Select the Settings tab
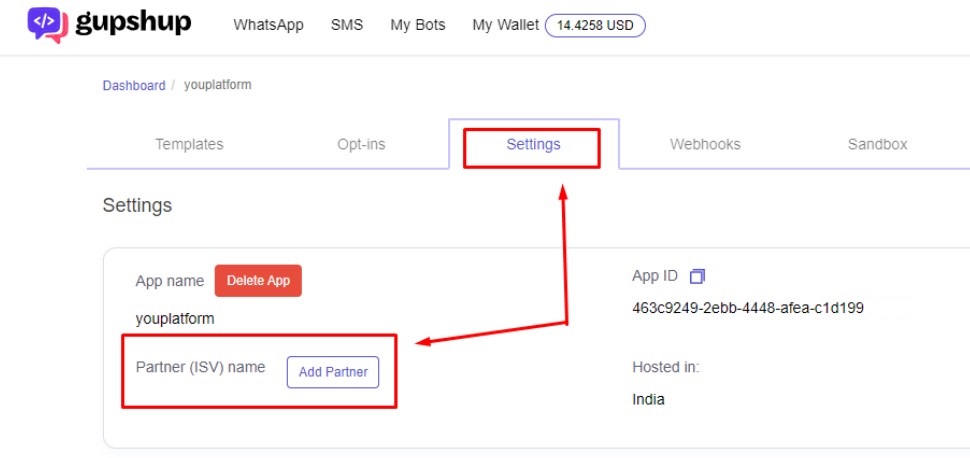The height and width of the screenshot is (458, 970). [x=533, y=144]
